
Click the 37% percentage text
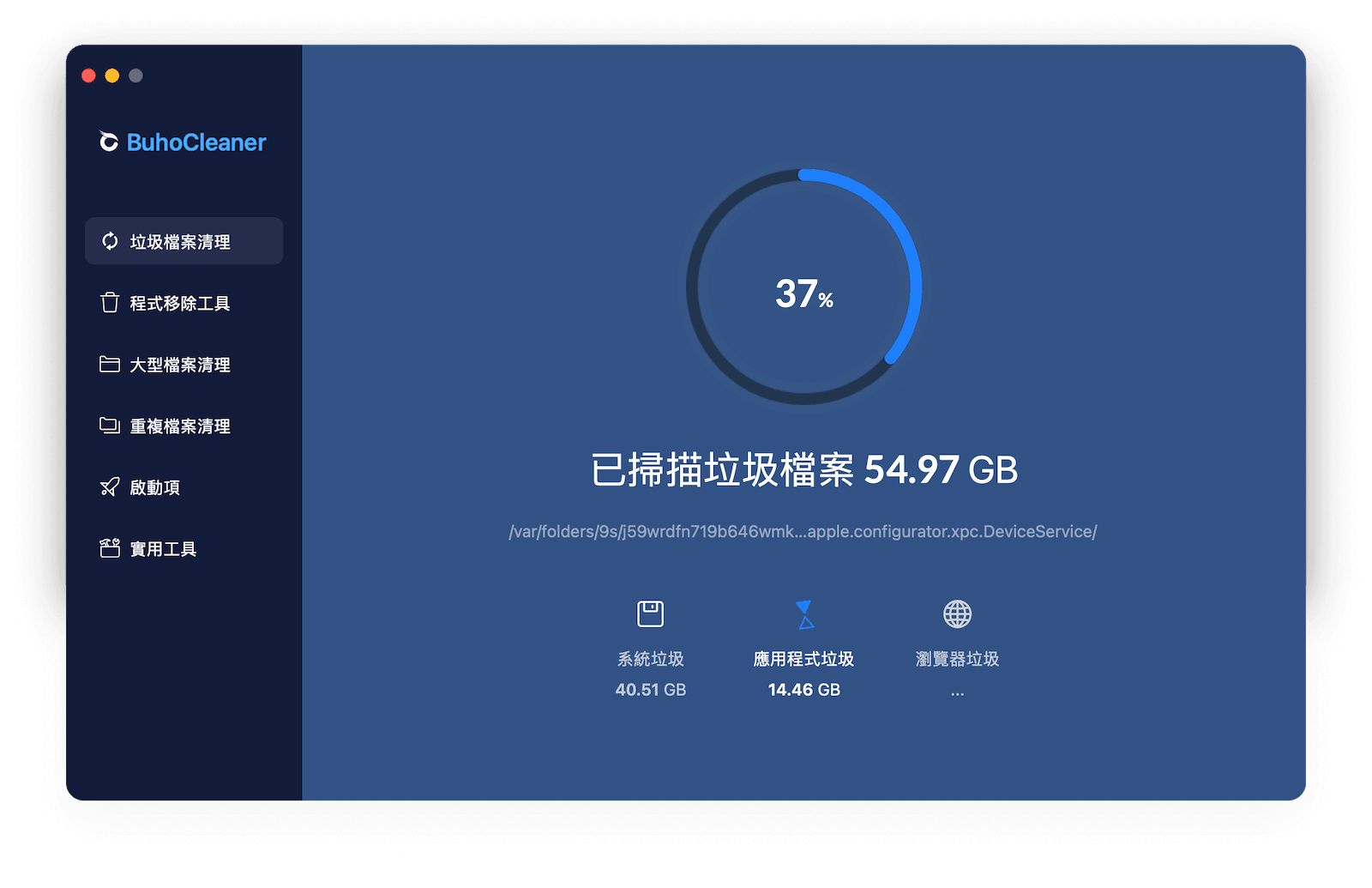pyautogui.click(x=804, y=293)
